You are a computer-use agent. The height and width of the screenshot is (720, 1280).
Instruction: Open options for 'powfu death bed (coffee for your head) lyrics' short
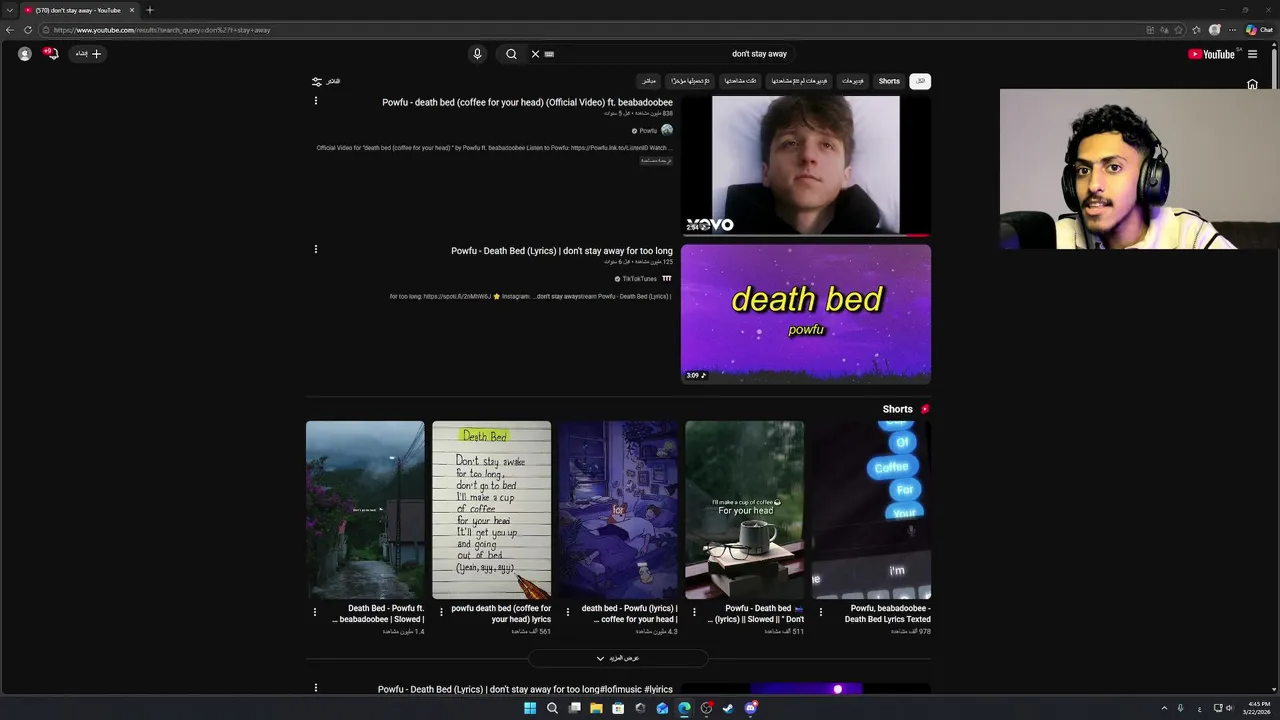tap(441, 612)
